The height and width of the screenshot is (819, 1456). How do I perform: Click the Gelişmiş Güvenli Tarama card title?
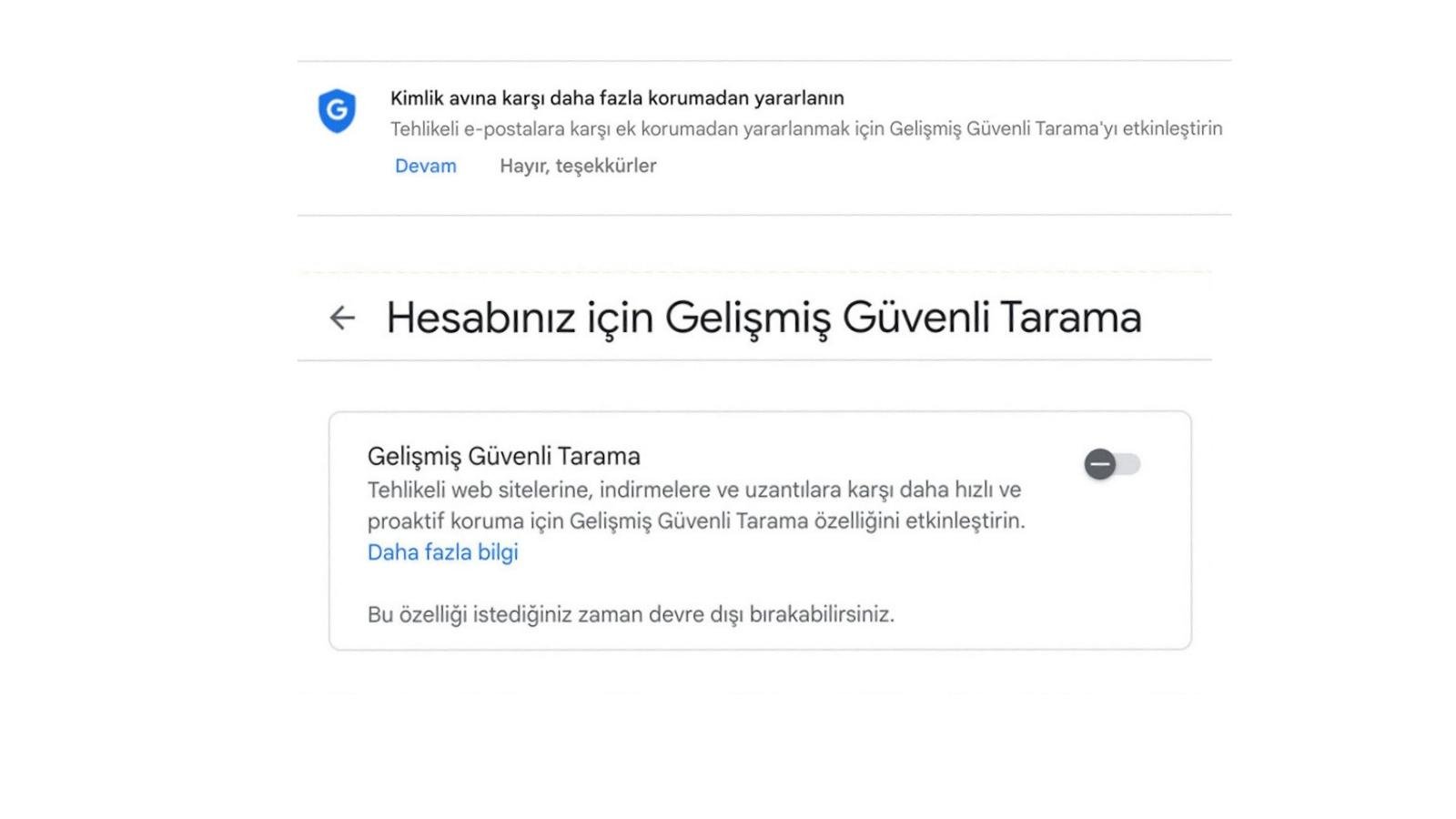[x=504, y=456]
